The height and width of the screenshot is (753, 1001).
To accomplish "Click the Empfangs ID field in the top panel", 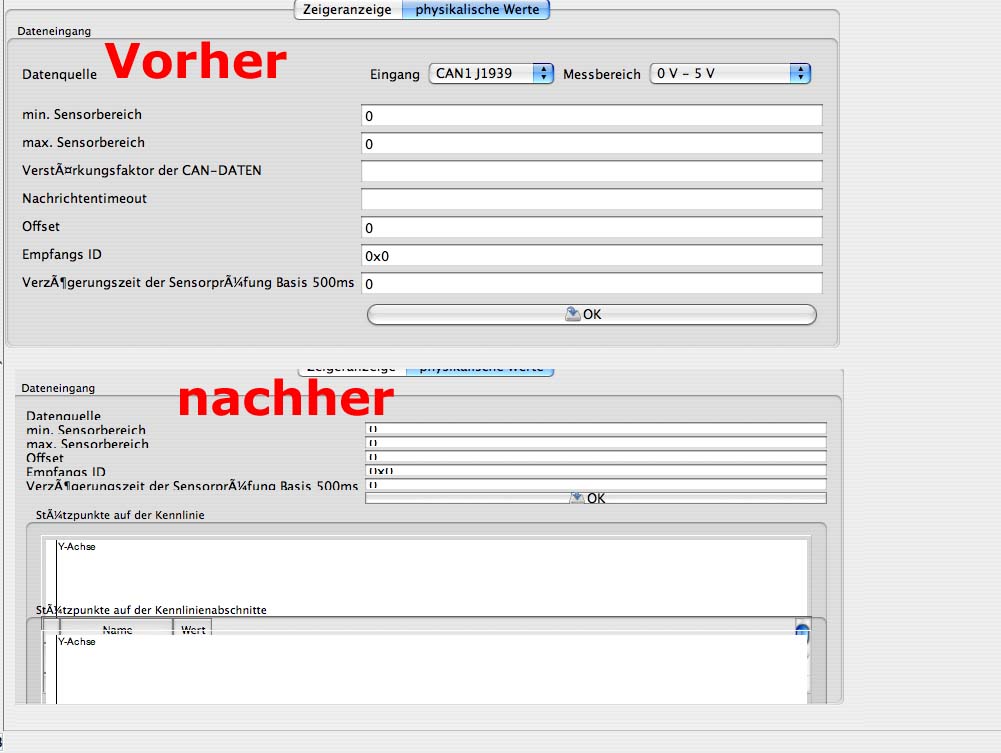I will 592,255.
